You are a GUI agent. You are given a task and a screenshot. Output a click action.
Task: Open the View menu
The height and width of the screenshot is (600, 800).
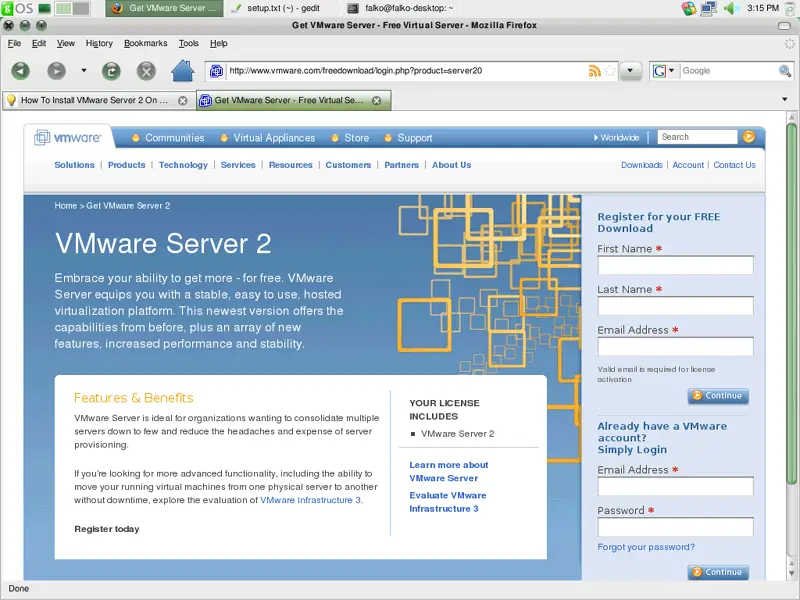pyautogui.click(x=65, y=43)
